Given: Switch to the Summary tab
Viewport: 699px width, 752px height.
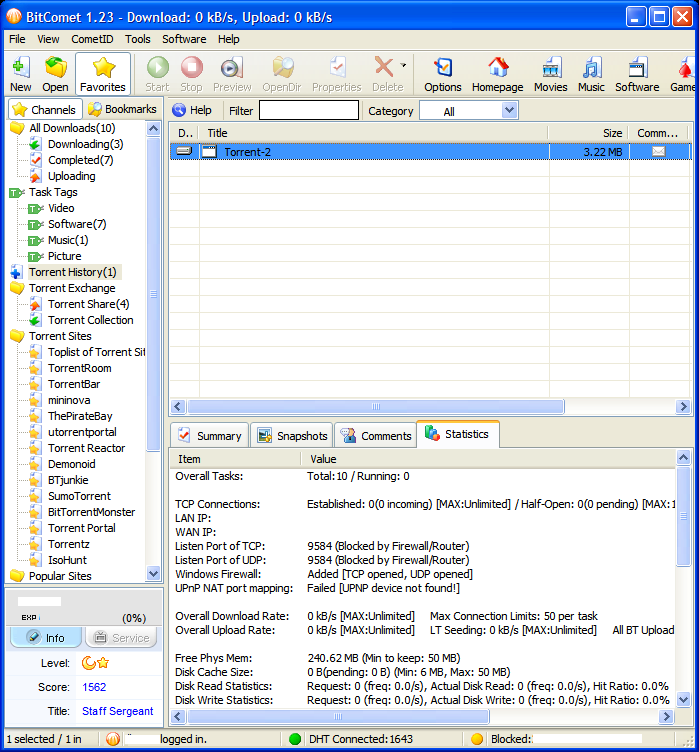Looking at the screenshot, I should coord(210,435).
